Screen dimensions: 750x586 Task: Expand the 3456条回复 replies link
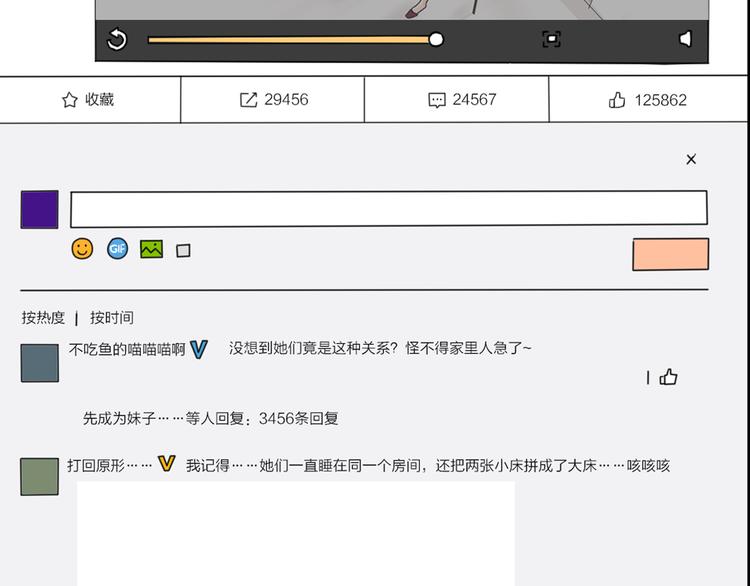coord(298,419)
